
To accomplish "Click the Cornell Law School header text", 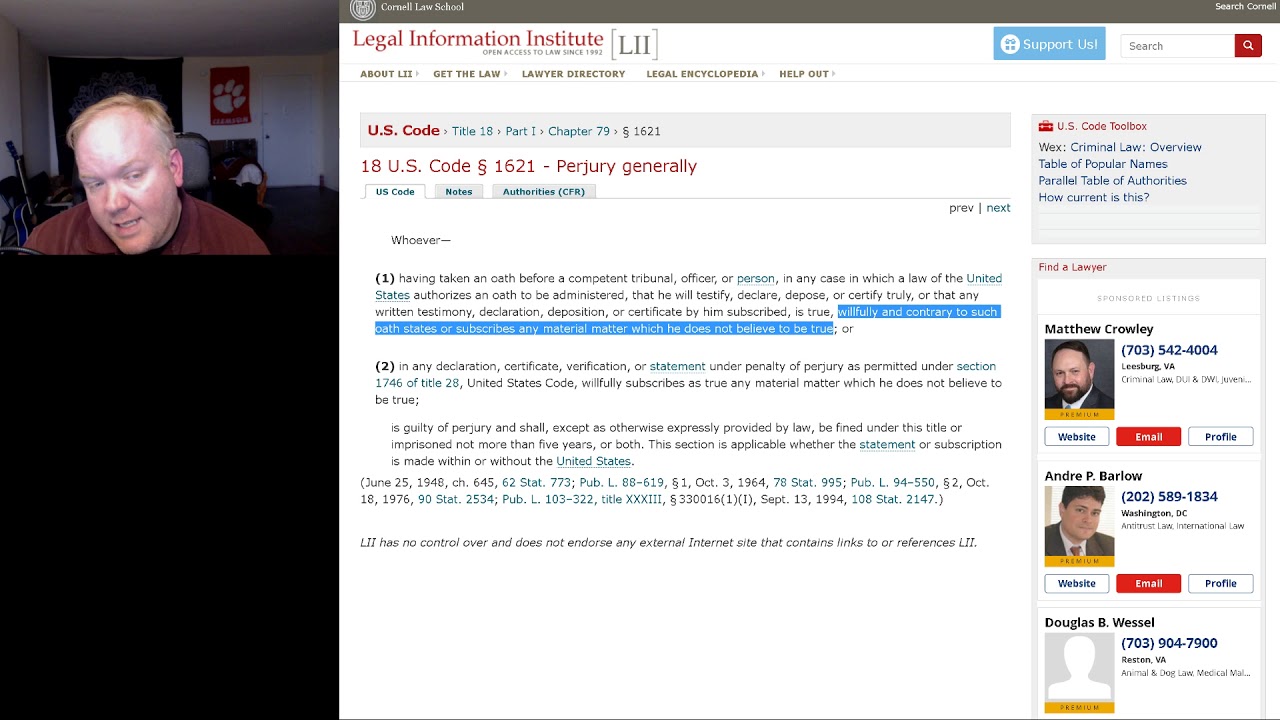I will 422,7.
